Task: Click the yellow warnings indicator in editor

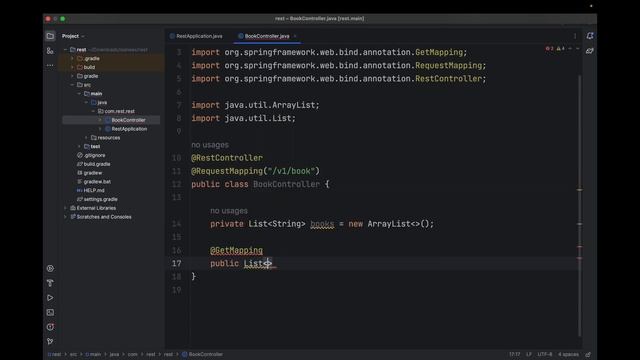Action: [x=560, y=49]
